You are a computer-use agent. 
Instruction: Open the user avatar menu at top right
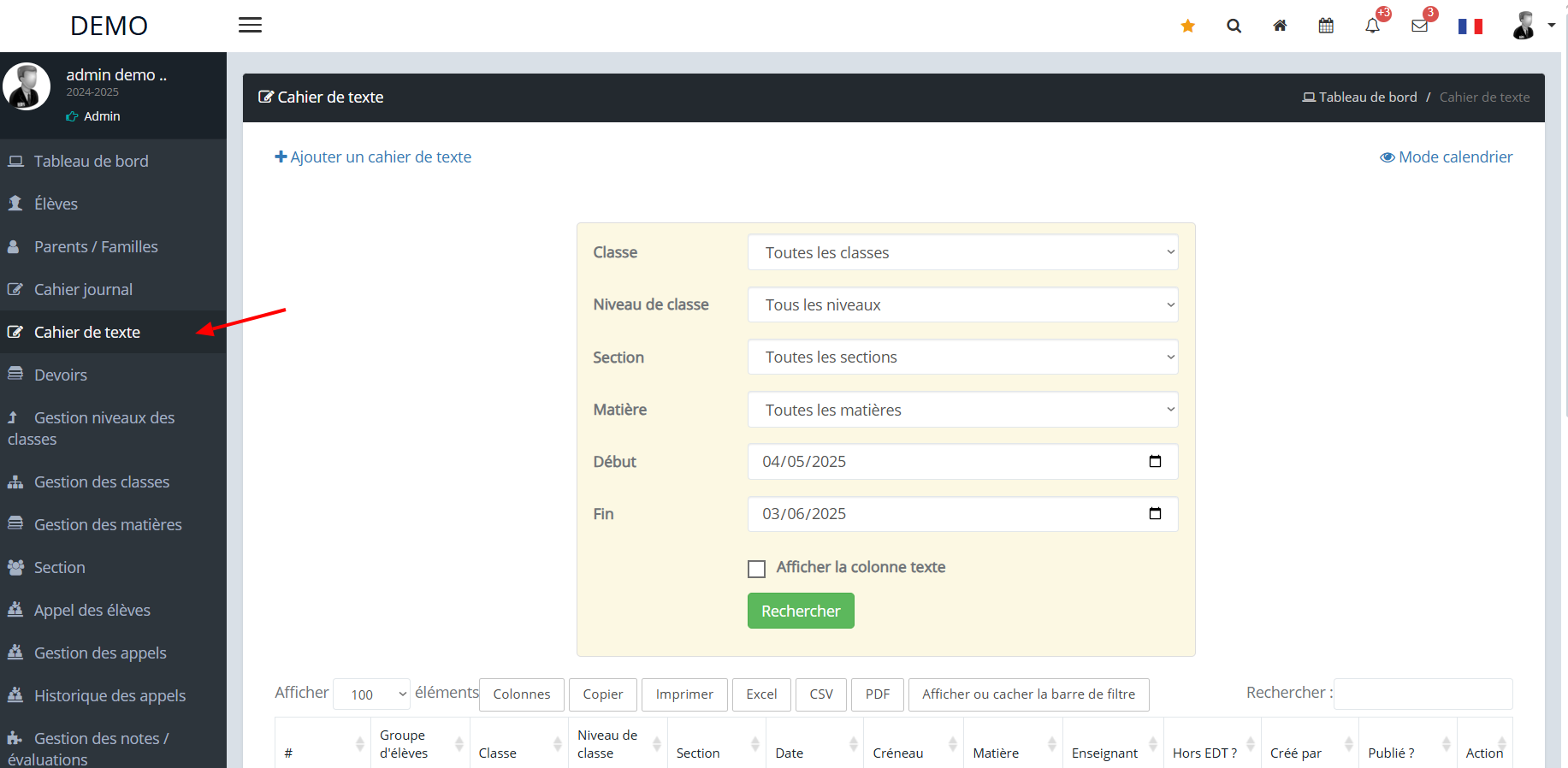click(x=1532, y=26)
